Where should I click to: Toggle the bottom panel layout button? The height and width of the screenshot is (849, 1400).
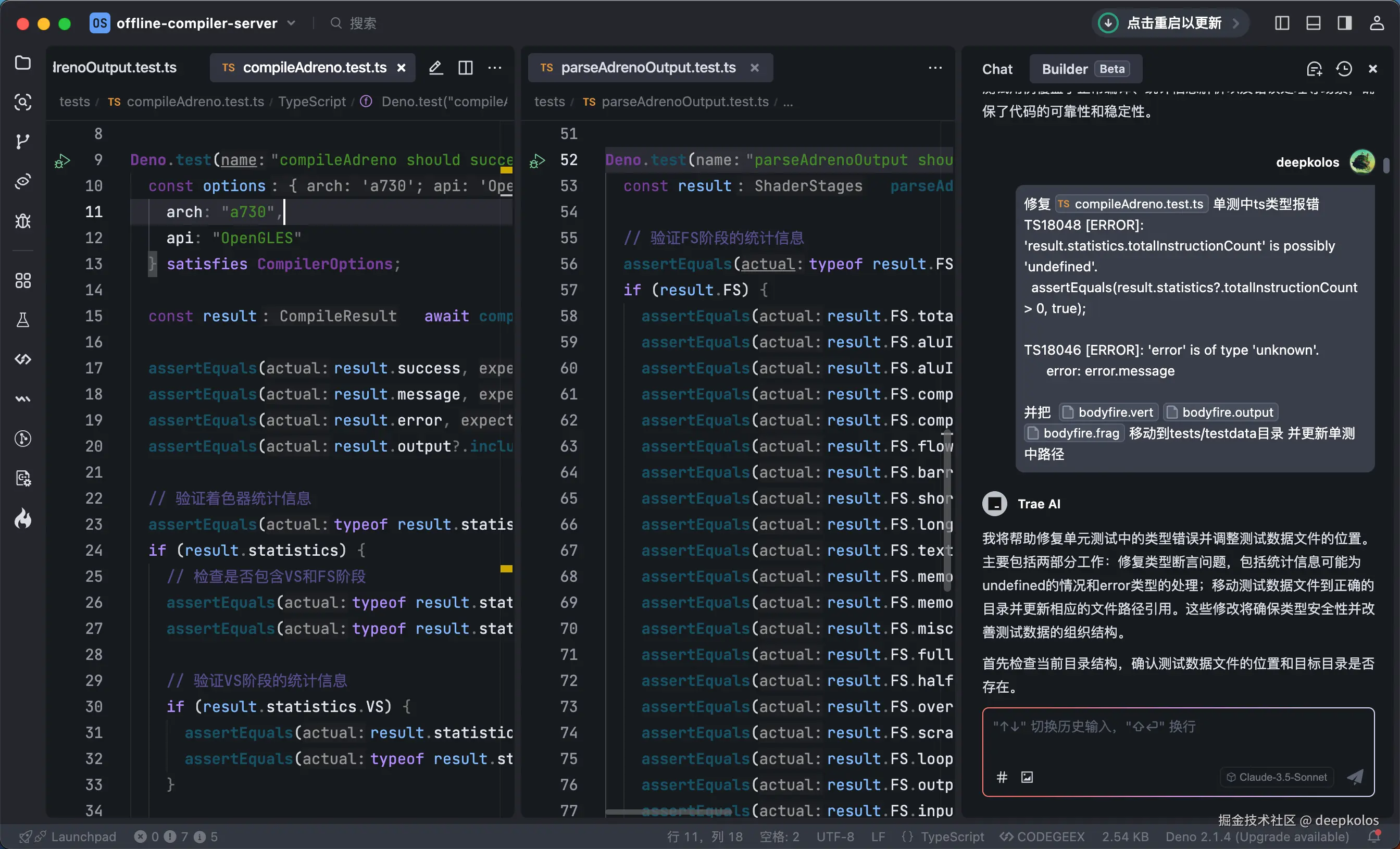pyautogui.click(x=1313, y=23)
